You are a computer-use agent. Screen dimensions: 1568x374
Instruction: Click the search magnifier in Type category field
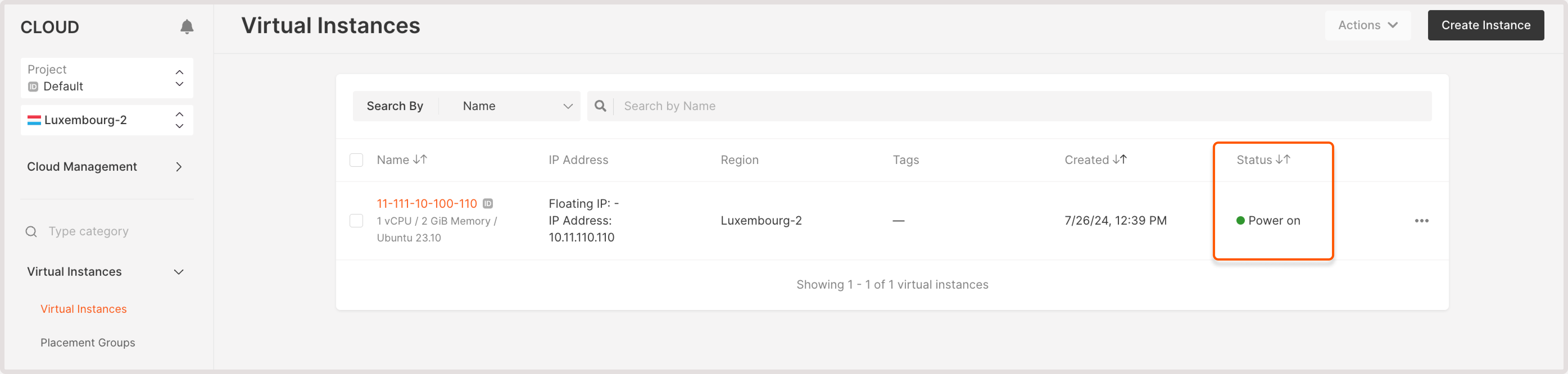31,231
